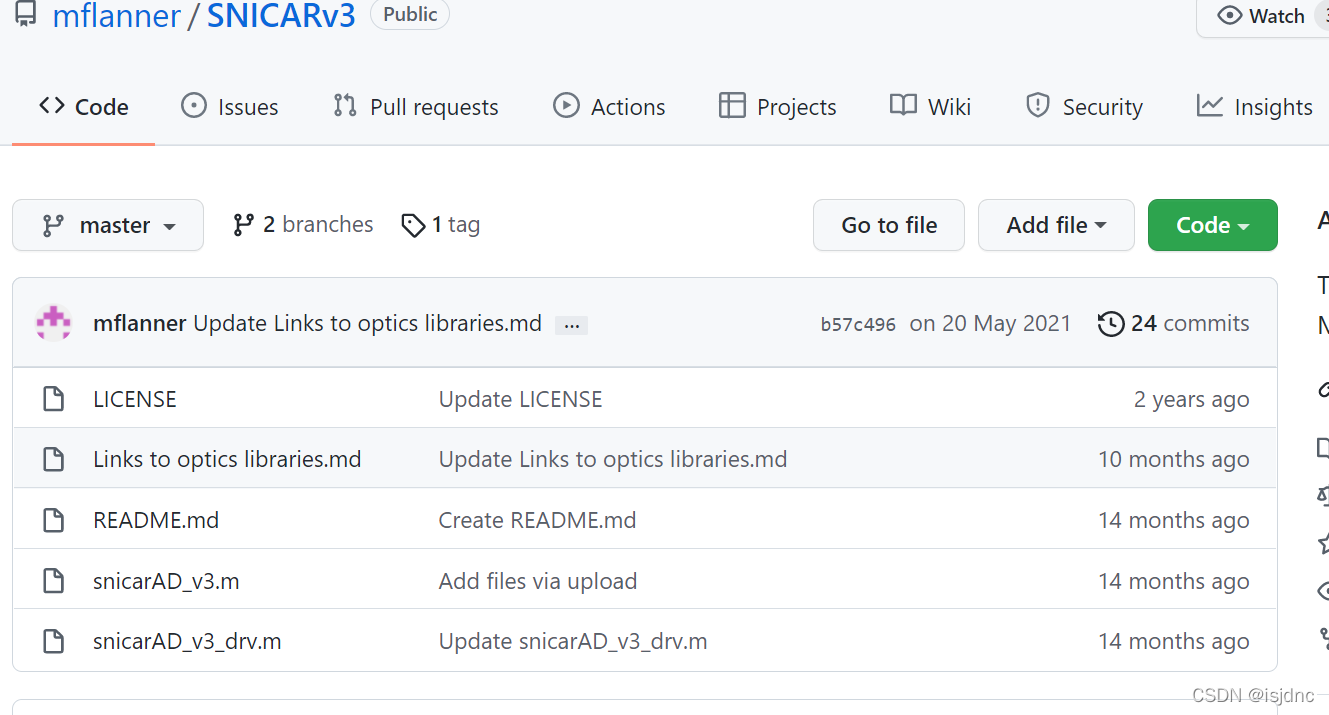Image resolution: width=1329 pixels, height=715 pixels.
Task: Click the Actions play icon
Action: click(566, 106)
